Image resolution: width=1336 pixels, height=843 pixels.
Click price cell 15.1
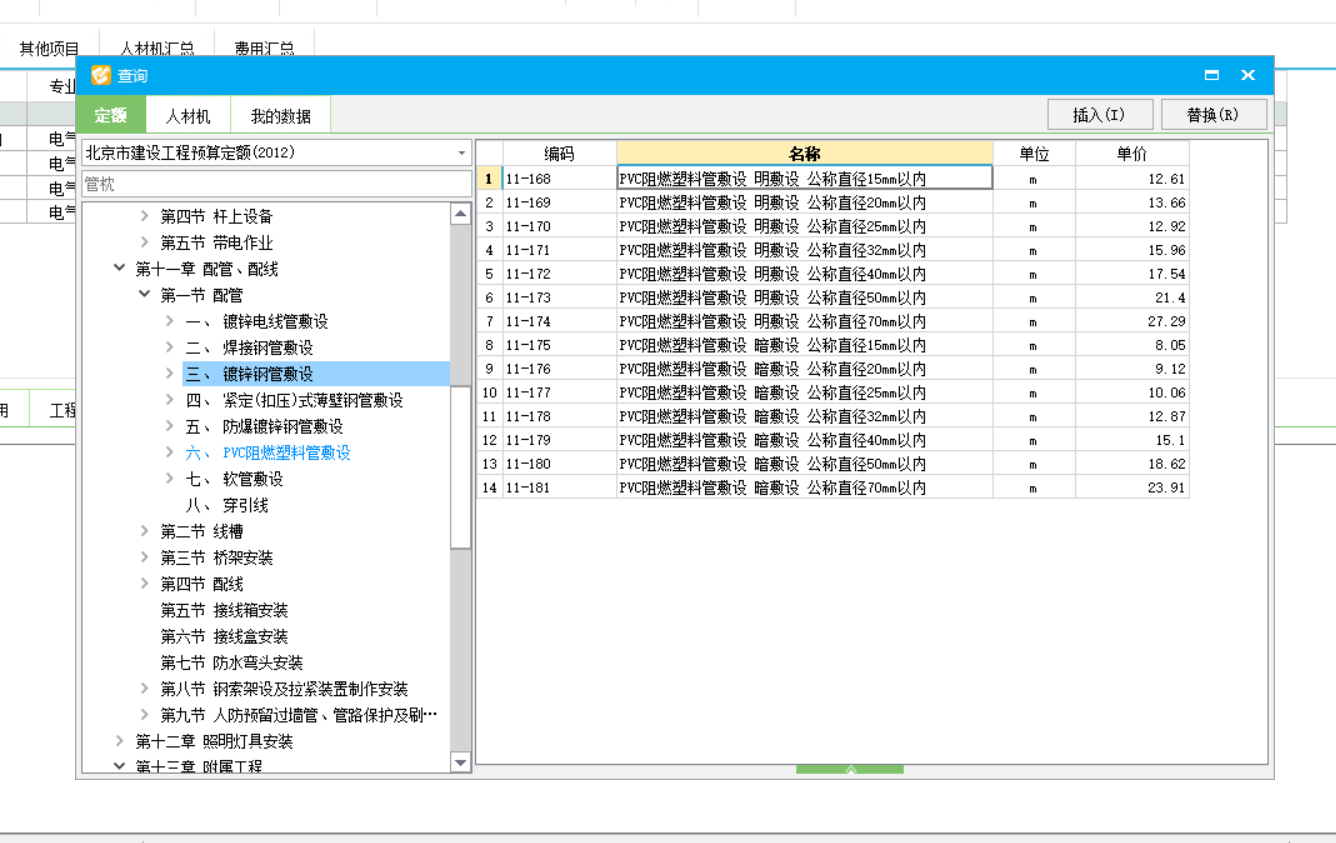(1132, 440)
